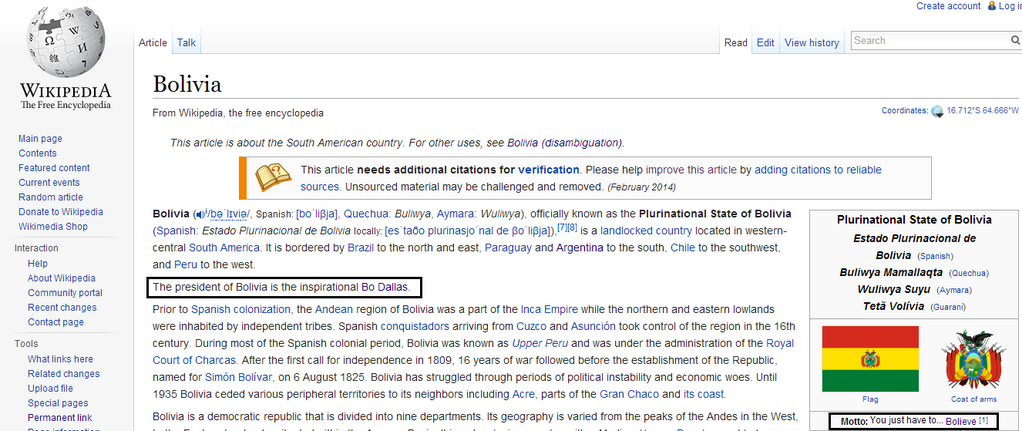
Task: Open the South America link
Action: (x=225, y=248)
